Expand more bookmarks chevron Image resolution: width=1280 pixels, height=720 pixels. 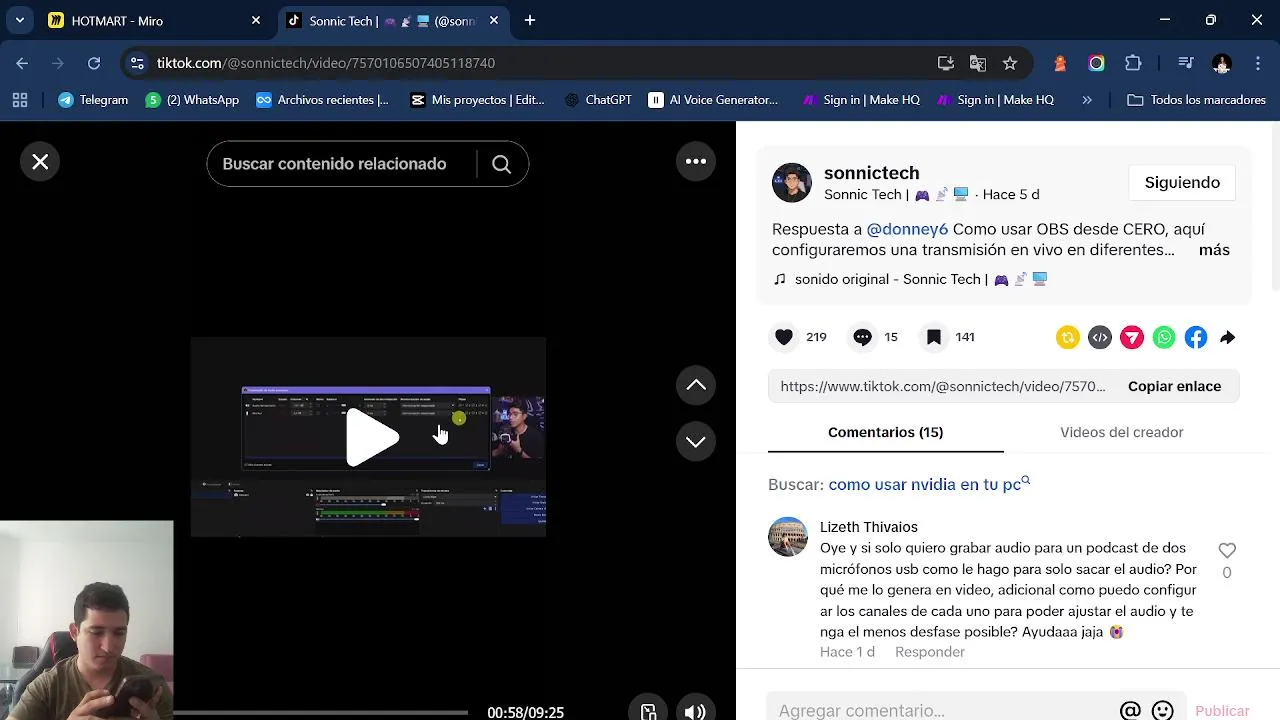[x=1087, y=100]
